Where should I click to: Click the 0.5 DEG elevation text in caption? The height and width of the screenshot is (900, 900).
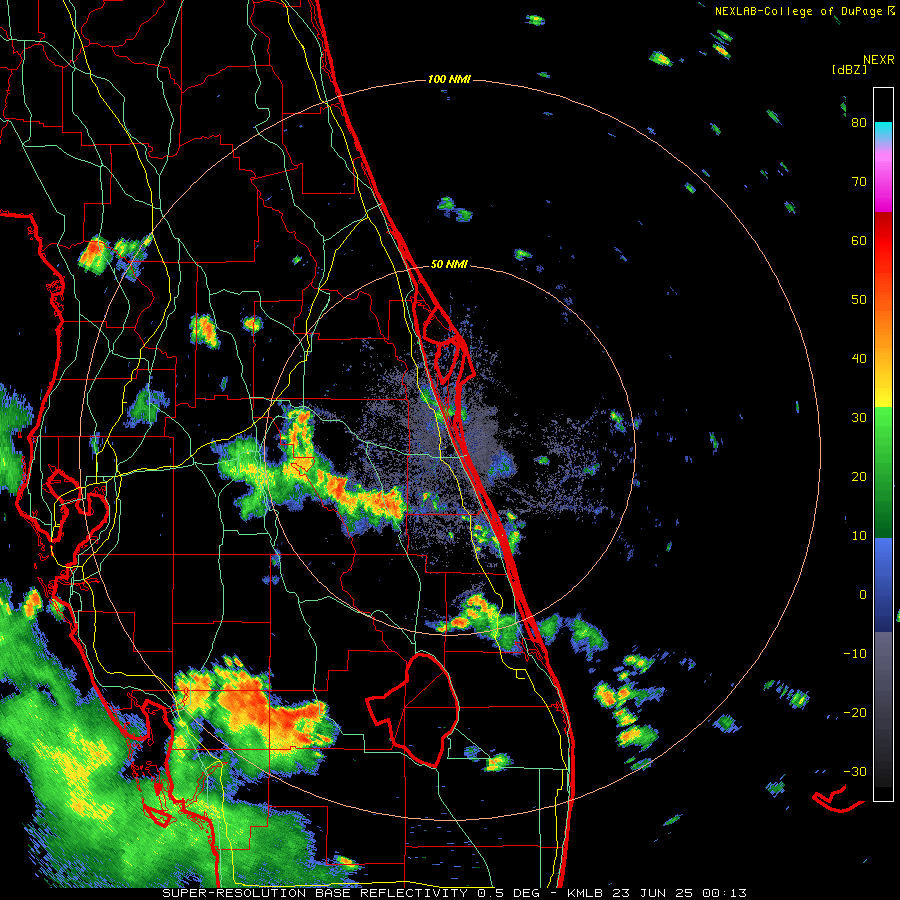(x=509, y=893)
